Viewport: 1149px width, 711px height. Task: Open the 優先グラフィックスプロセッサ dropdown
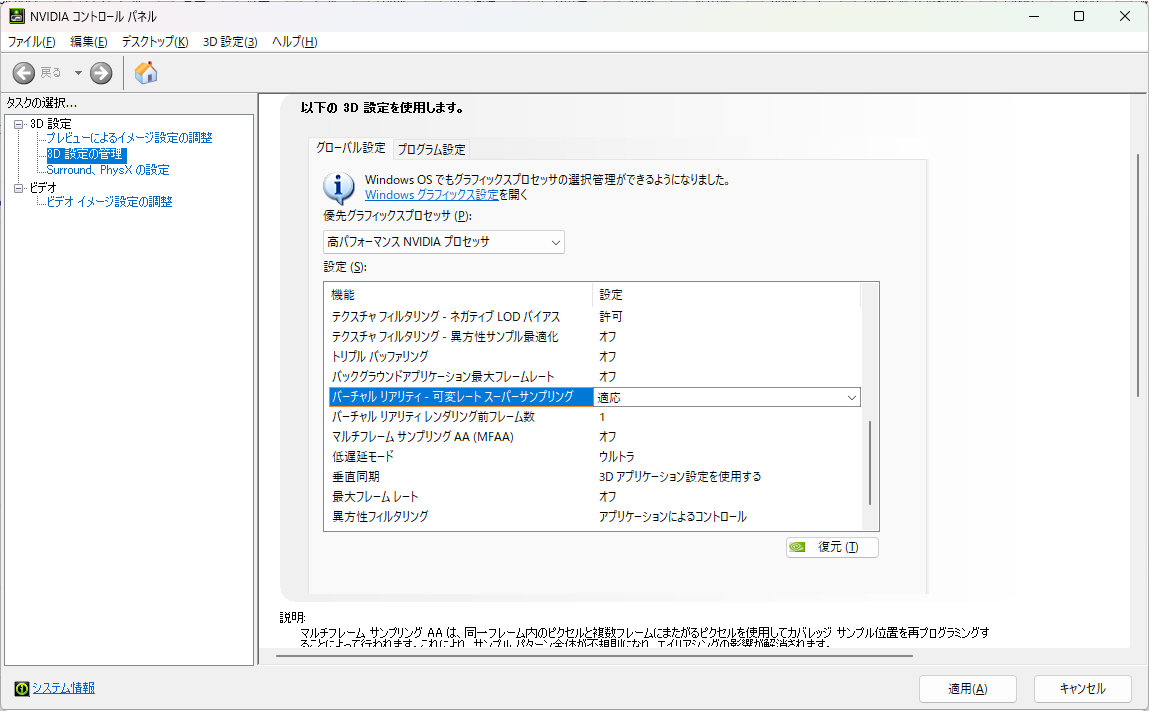coord(443,242)
